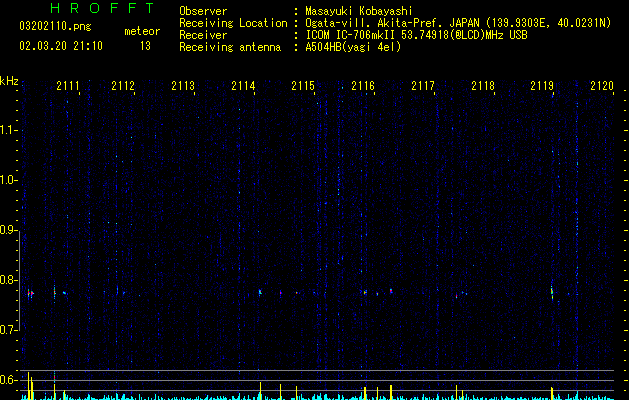Click the Receiving antenna field label
The height and width of the screenshot is (400, 629).
pos(230,47)
